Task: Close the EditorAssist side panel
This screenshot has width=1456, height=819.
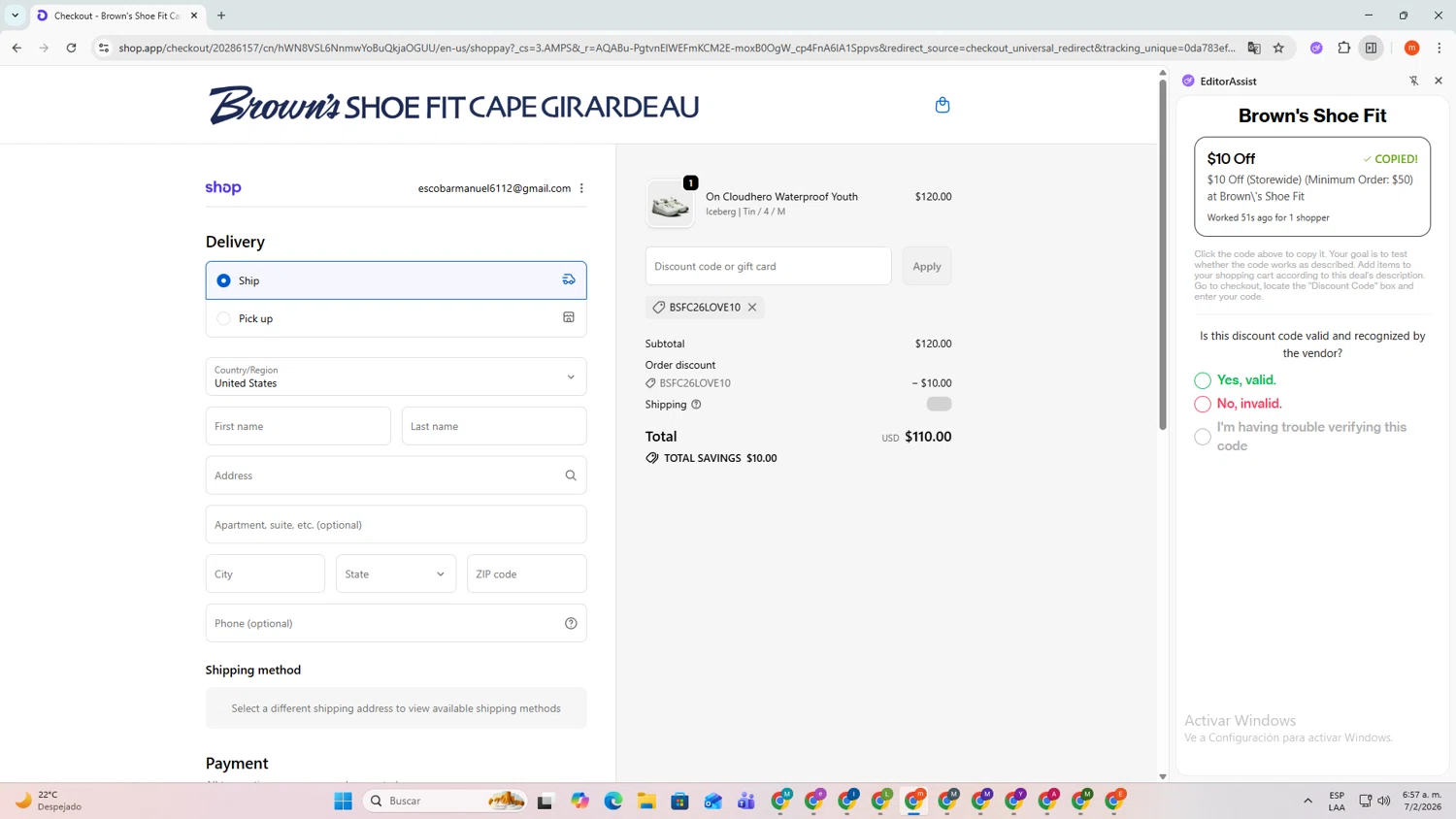Action: (1439, 81)
